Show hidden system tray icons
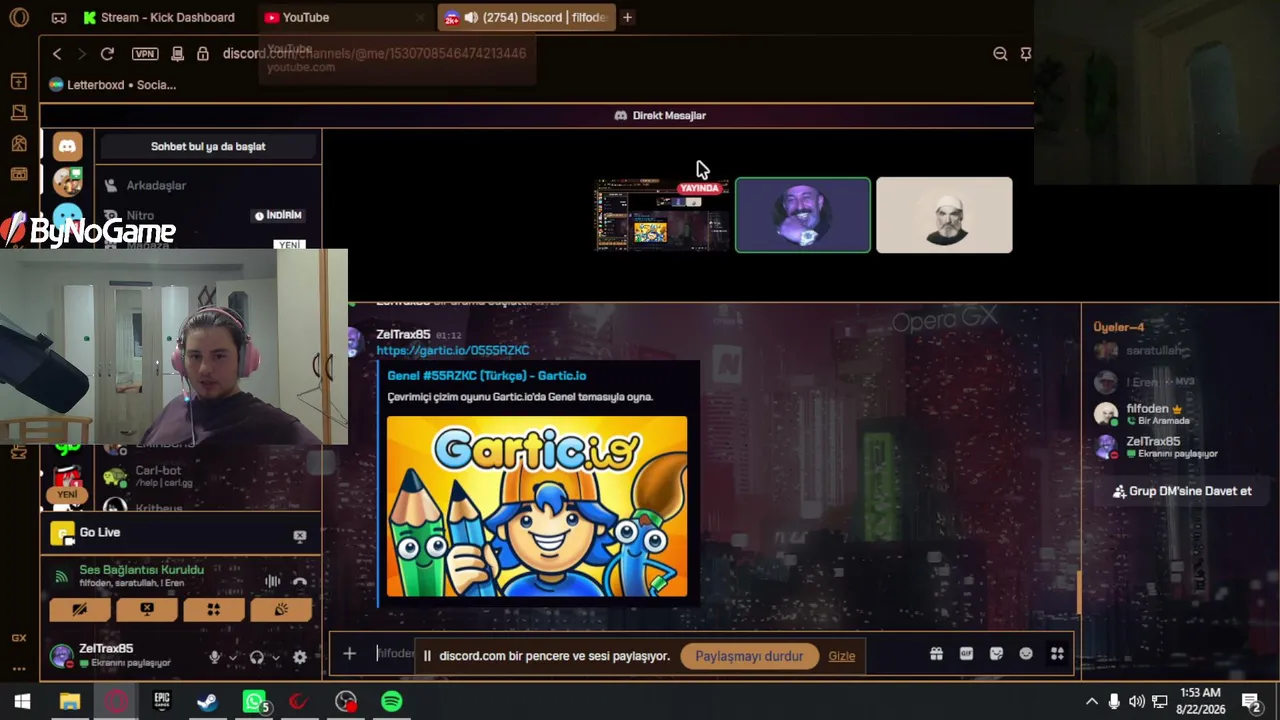This screenshot has width=1280, height=720. click(x=1092, y=701)
